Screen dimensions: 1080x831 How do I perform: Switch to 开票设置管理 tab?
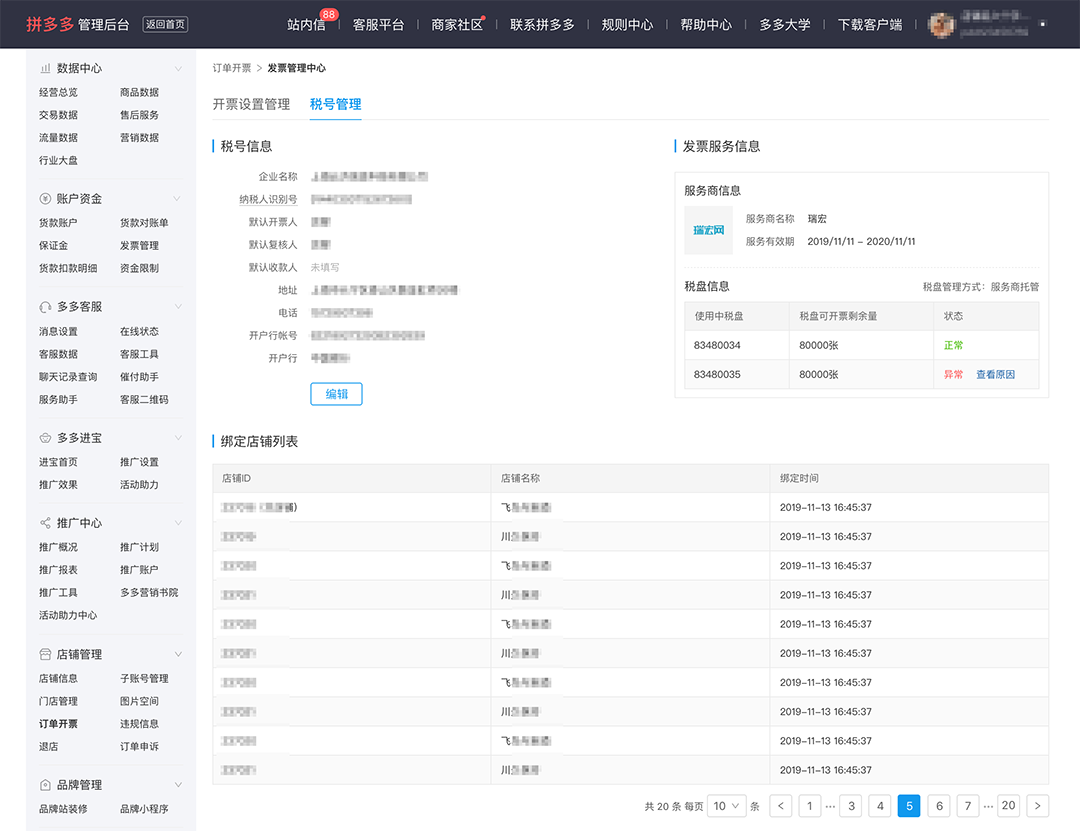(x=251, y=104)
